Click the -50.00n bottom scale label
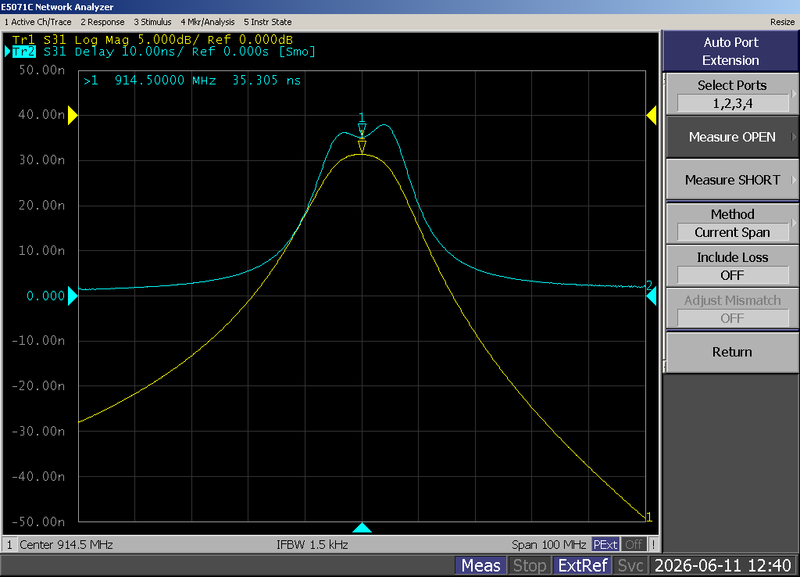The width and height of the screenshot is (800, 577). 38,521
